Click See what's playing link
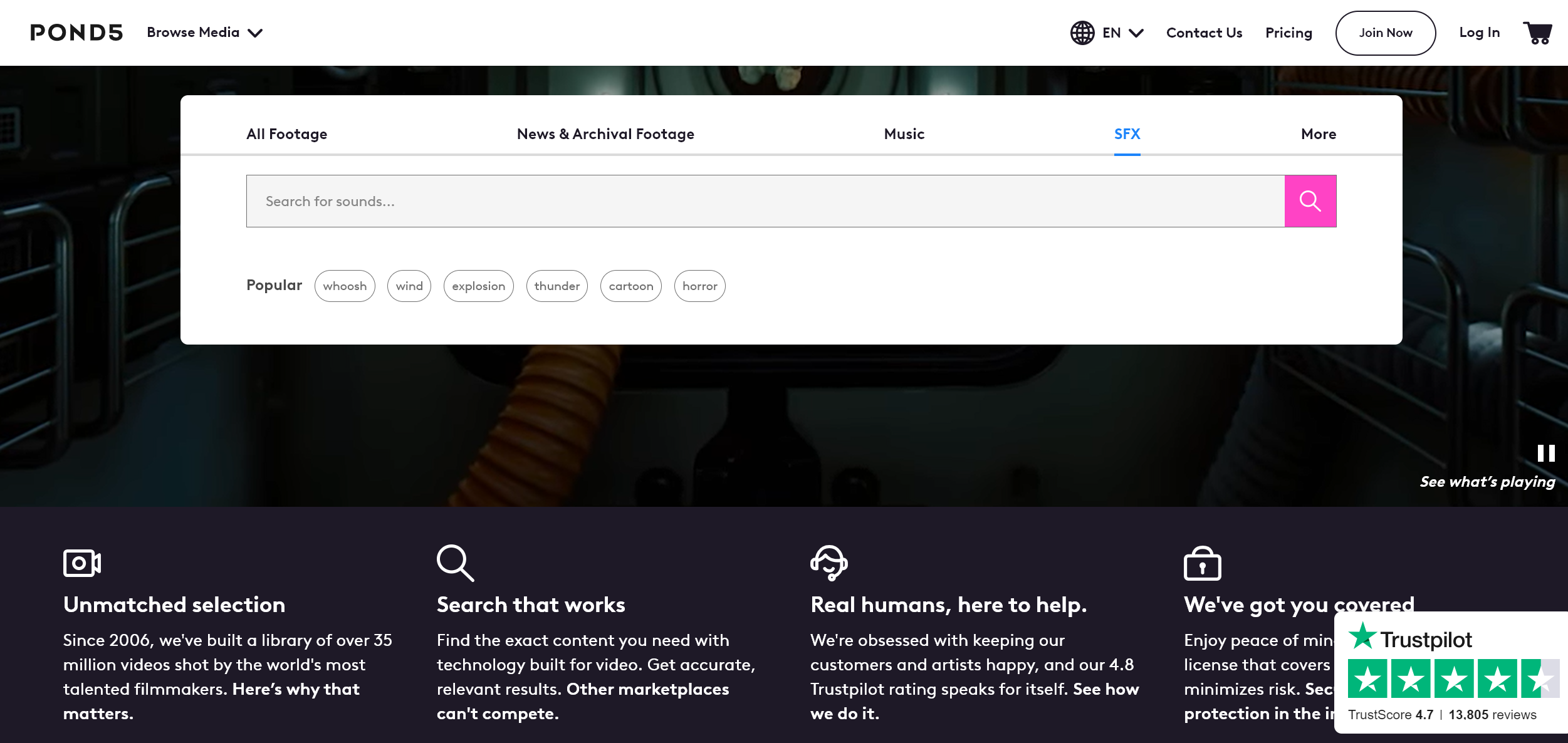 [1487, 481]
